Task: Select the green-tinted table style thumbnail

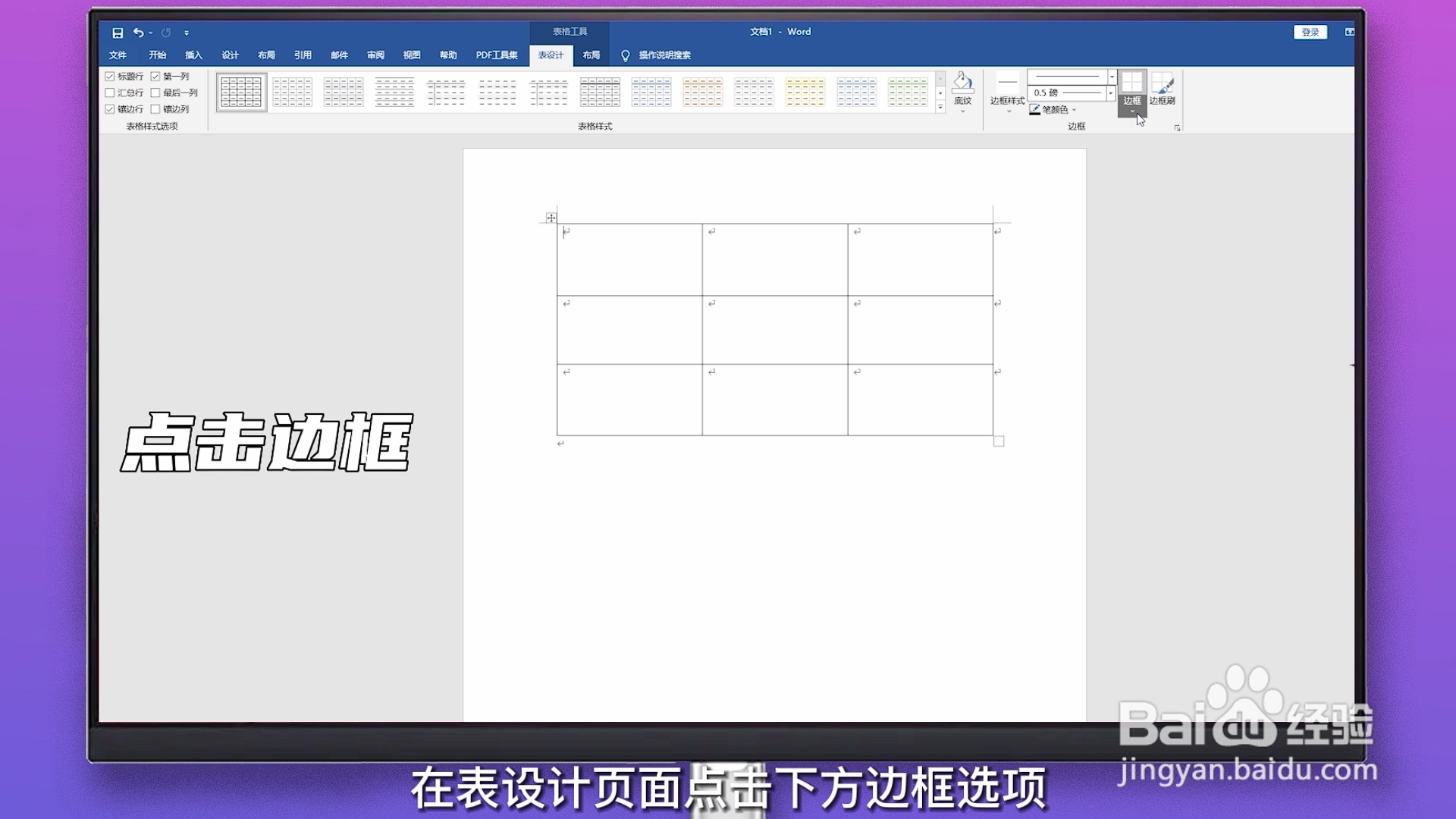Action: click(908, 93)
